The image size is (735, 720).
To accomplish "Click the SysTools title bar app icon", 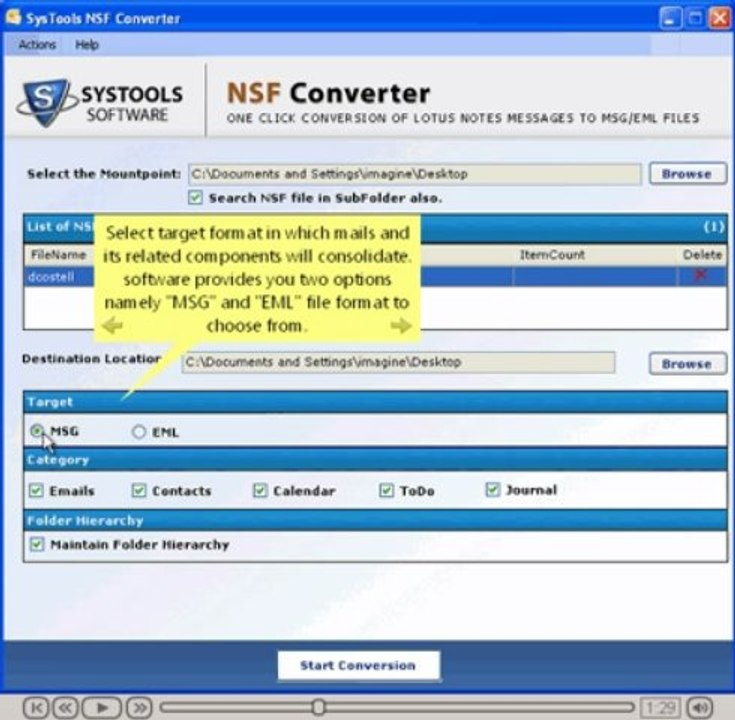I will 13,17.
